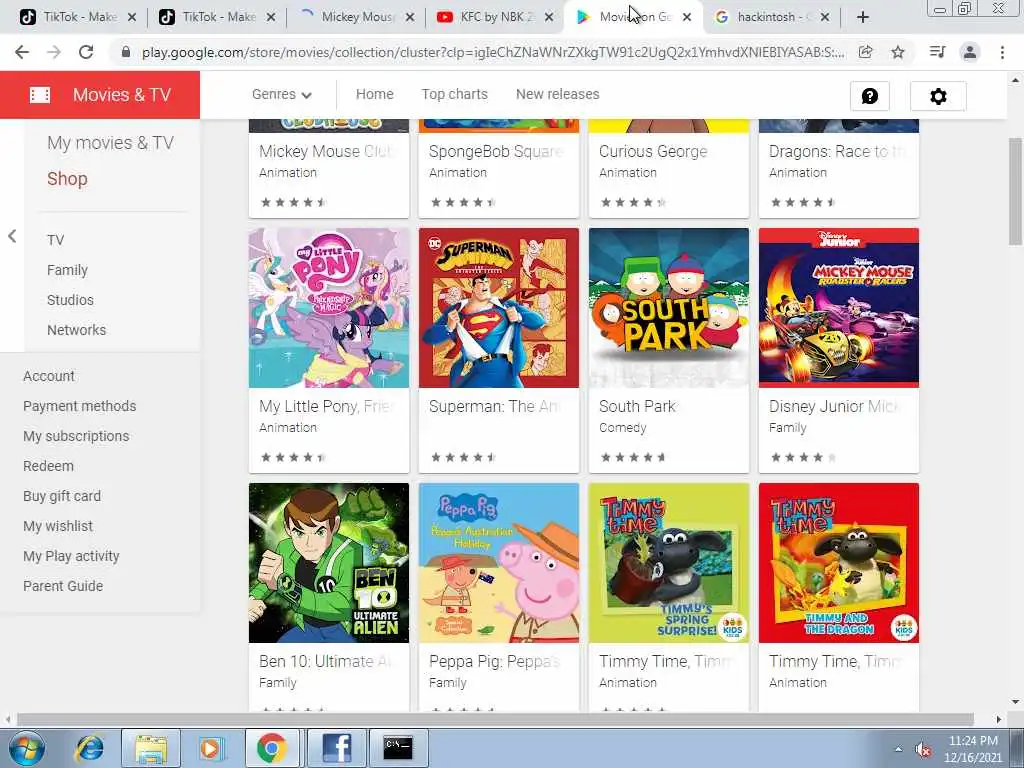
Task: Open a new tab with the plus icon
Action: 863,17
